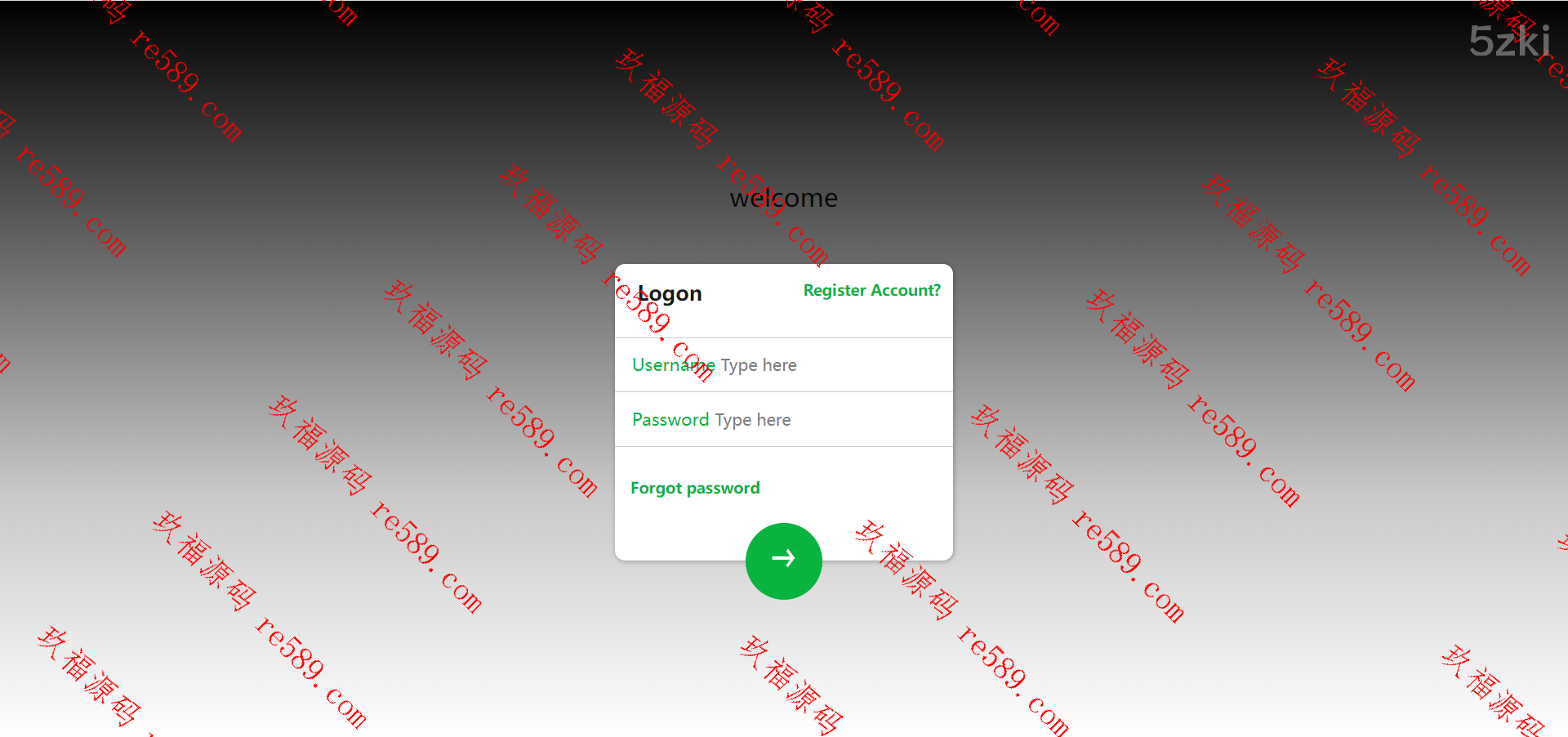
Task: Click the 5zki logo in corner
Action: (x=1509, y=40)
